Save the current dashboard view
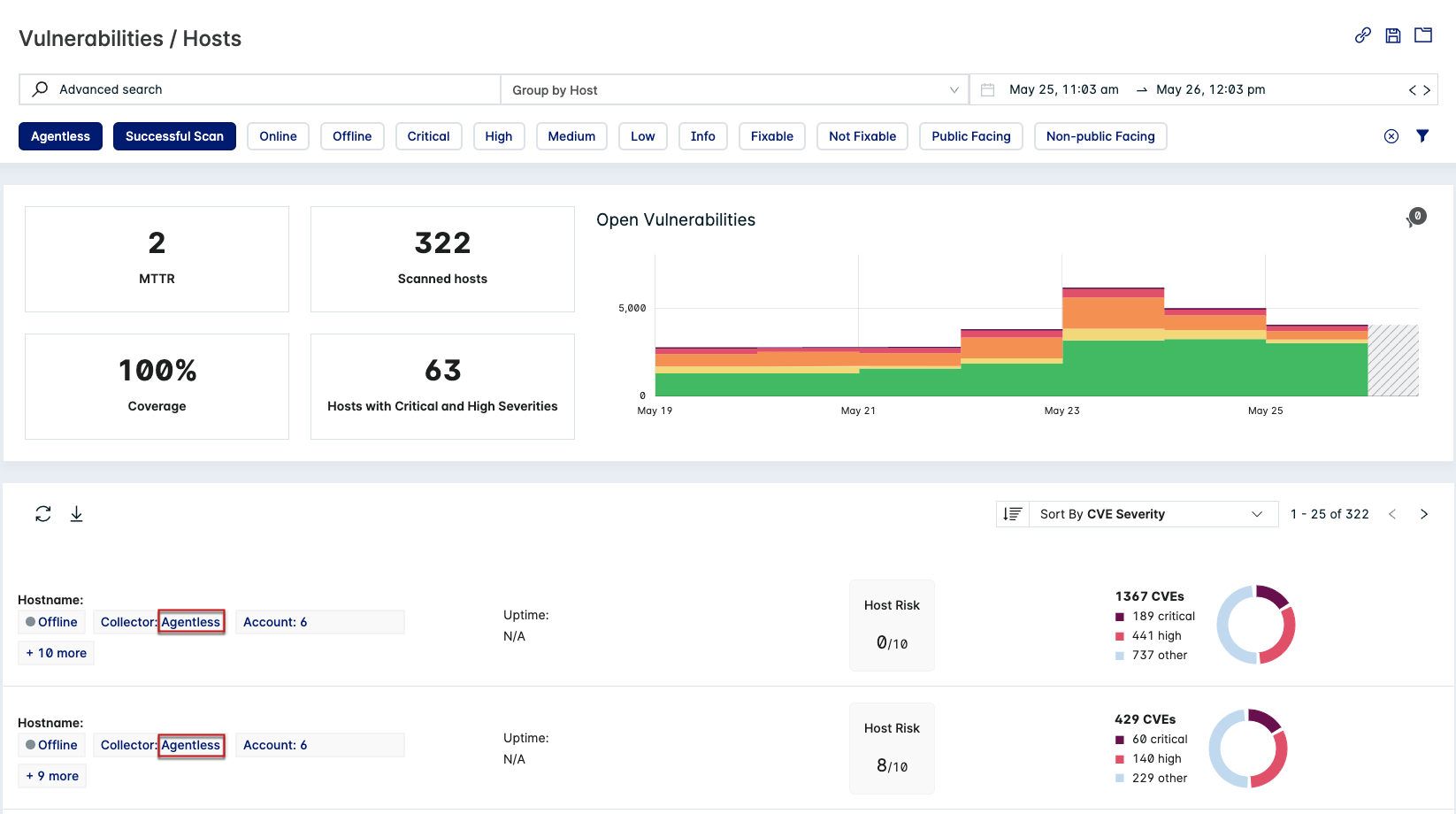Screen dimensions: 1456x814 (x=1392, y=35)
